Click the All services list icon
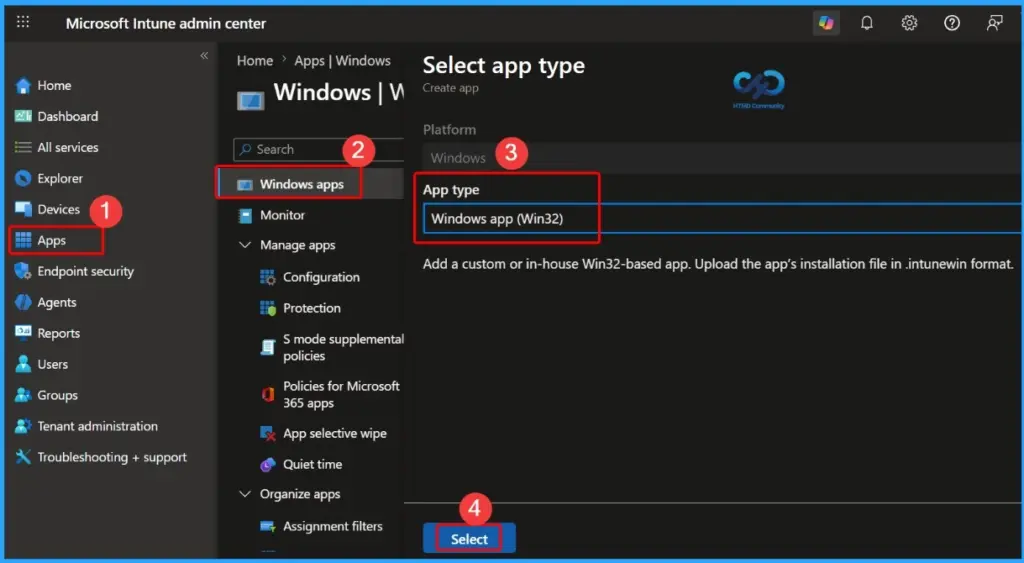Viewport: 1024px width, 563px height. (x=23, y=148)
